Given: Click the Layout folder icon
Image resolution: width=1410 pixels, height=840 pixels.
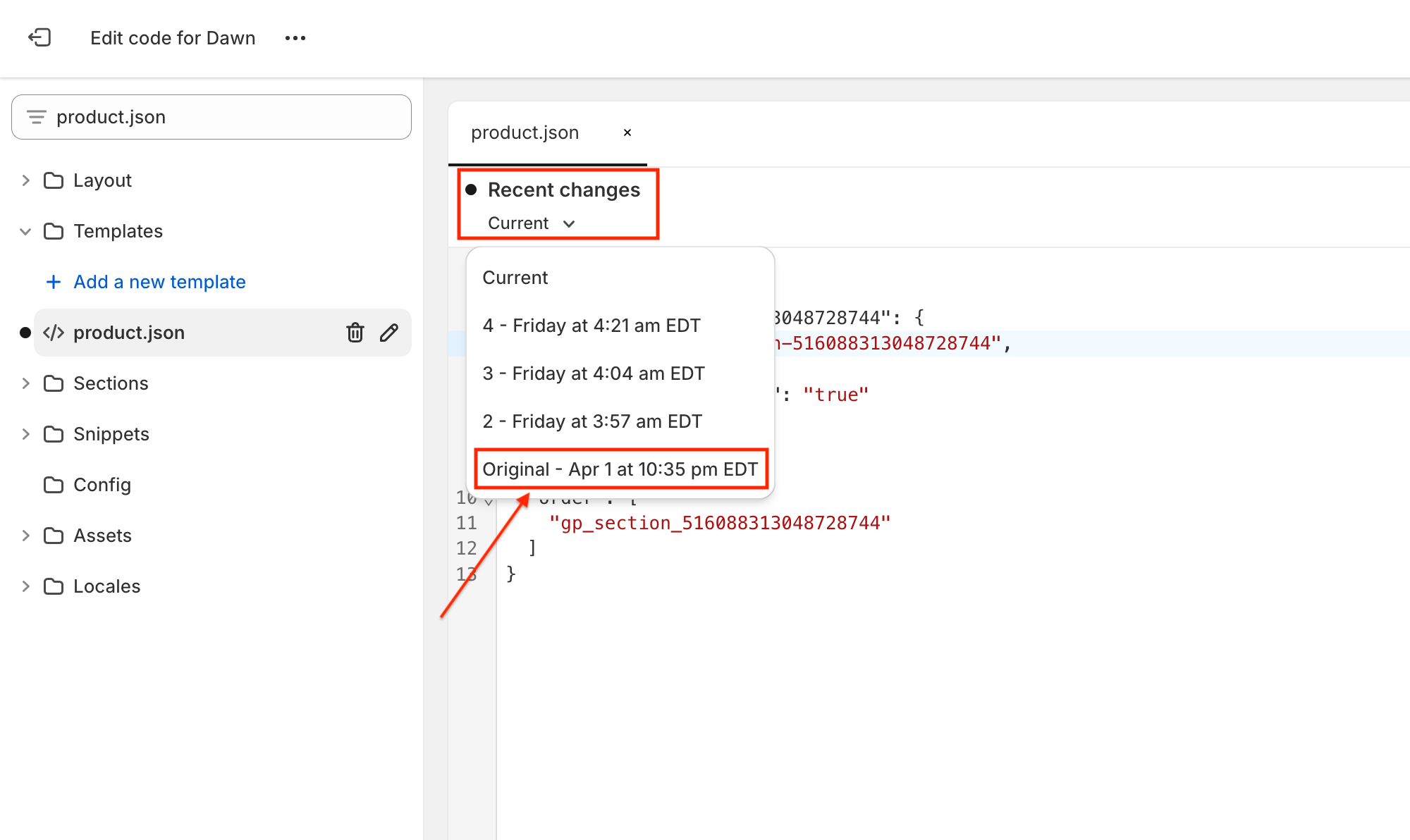Looking at the screenshot, I should (54, 180).
